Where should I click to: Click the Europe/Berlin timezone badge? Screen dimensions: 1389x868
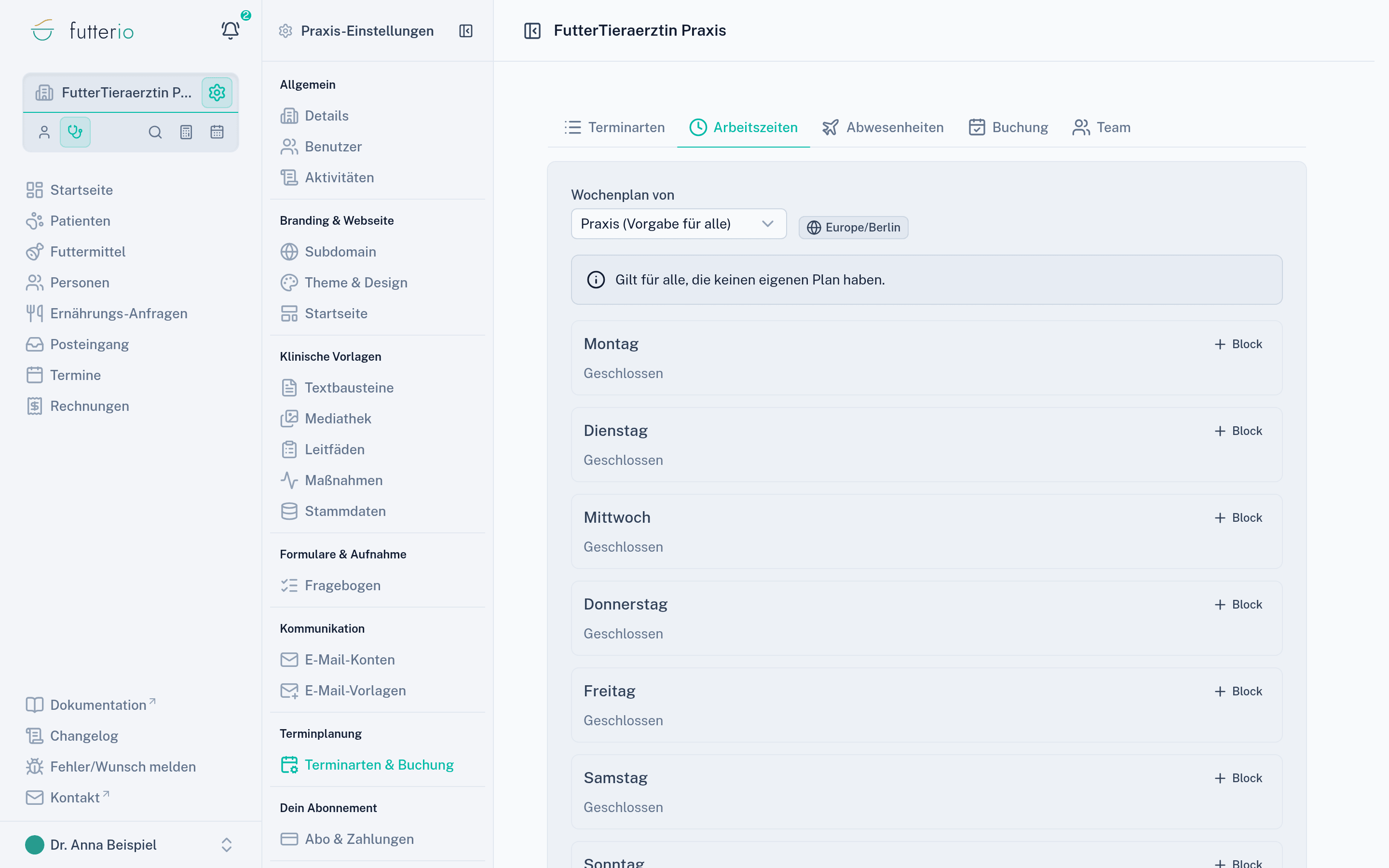pyautogui.click(x=854, y=227)
